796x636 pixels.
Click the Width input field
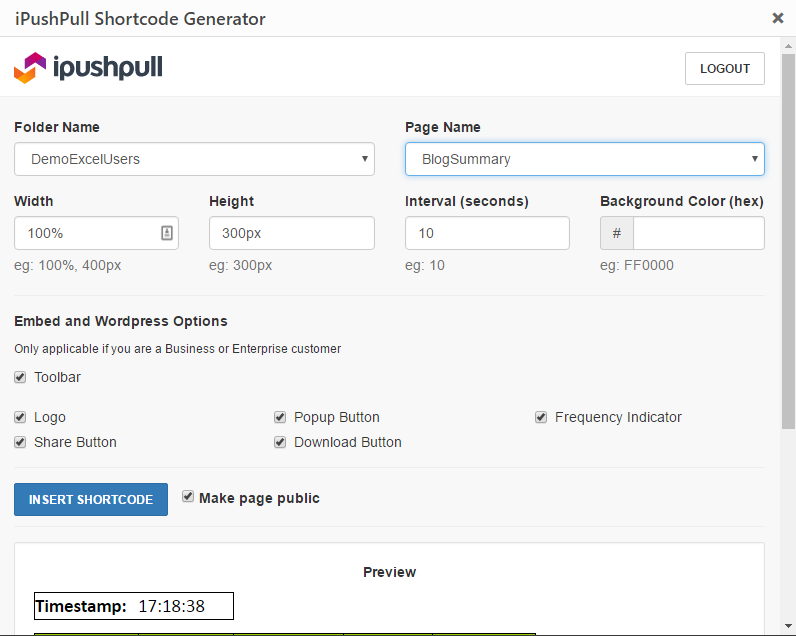tap(85, 233)
